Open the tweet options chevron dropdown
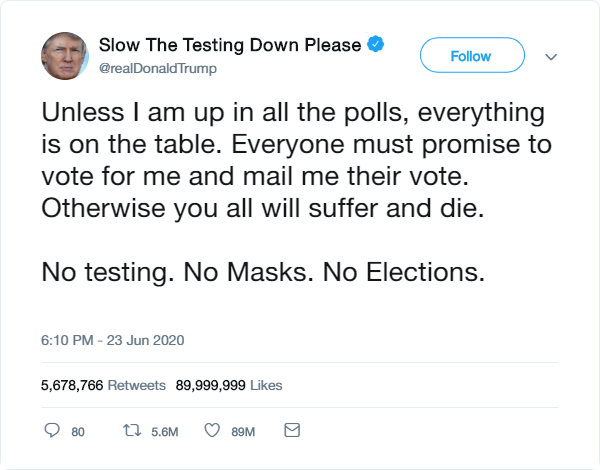The width and height of the screenshot is (600, 470). tap(550, 57)
